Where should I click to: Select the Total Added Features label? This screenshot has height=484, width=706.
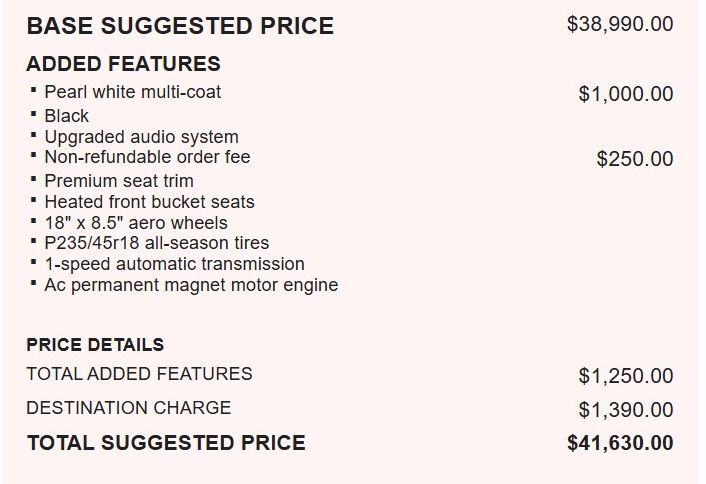point(139,374)
